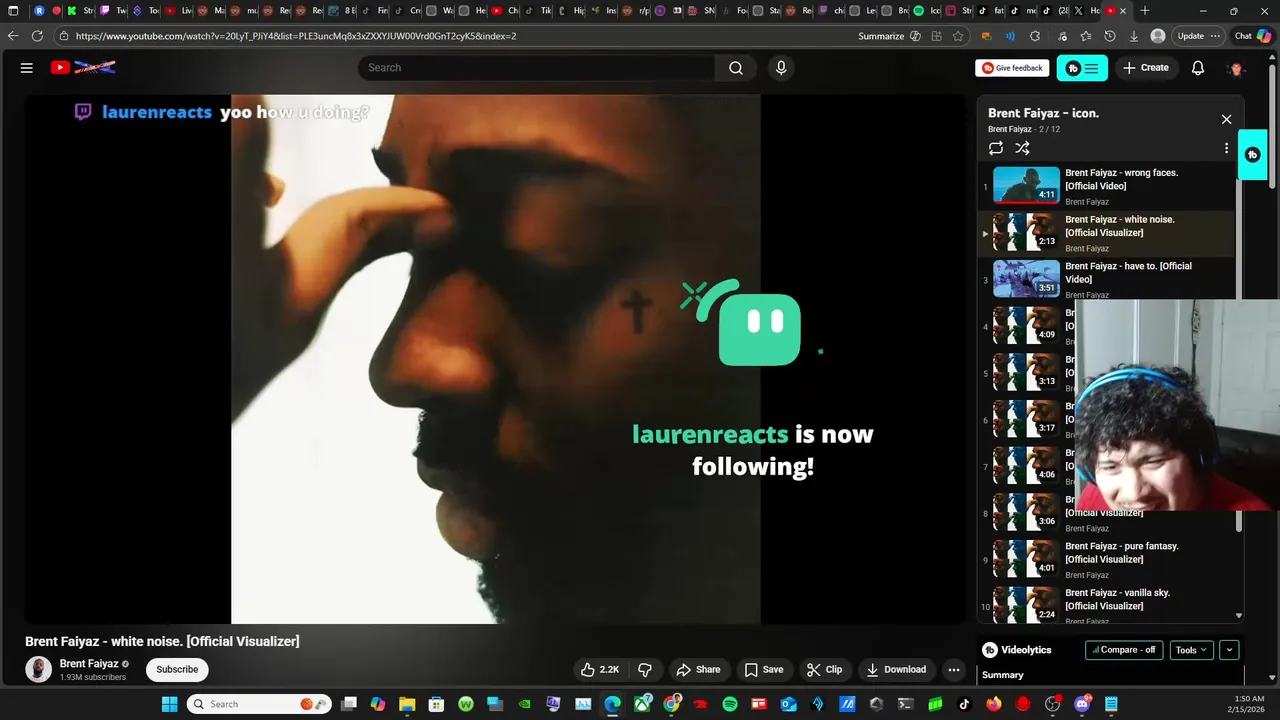Open the YouTube notifications bell
1280x720 pixels.
1198,68
